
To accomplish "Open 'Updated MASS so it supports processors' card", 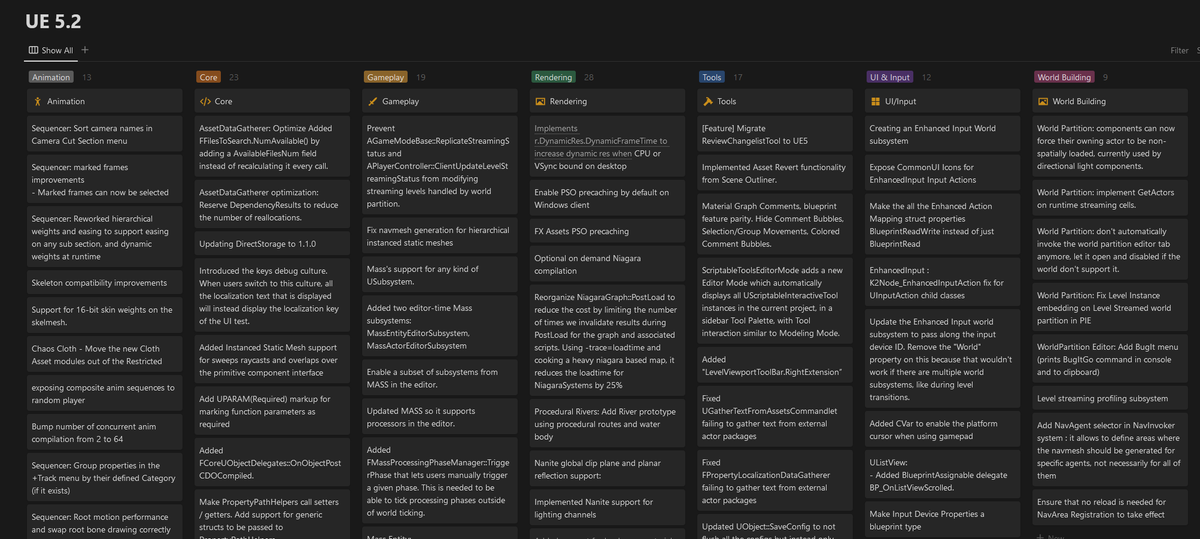I will tap(439, 418).
